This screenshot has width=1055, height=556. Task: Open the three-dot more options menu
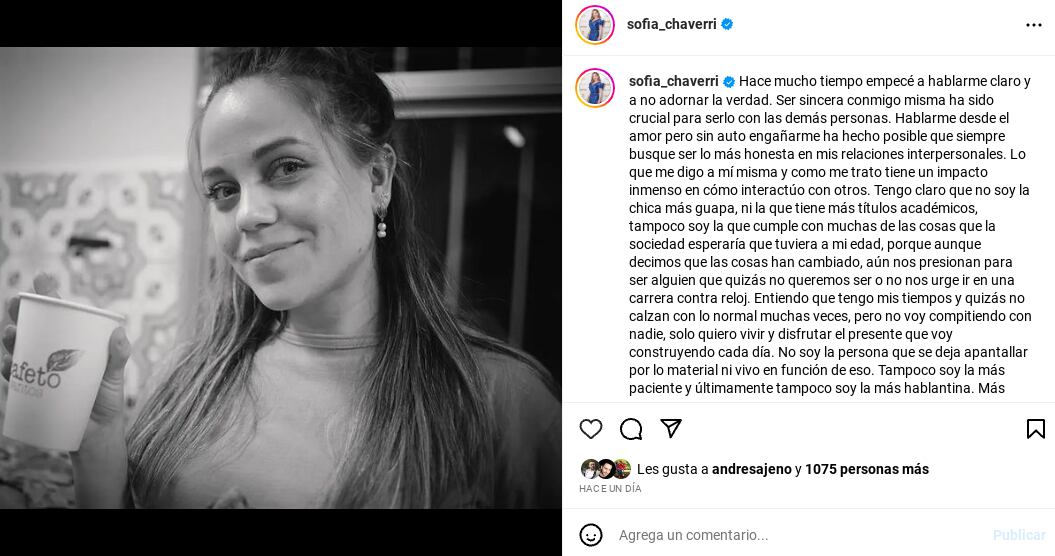(x=1034, y=25)
